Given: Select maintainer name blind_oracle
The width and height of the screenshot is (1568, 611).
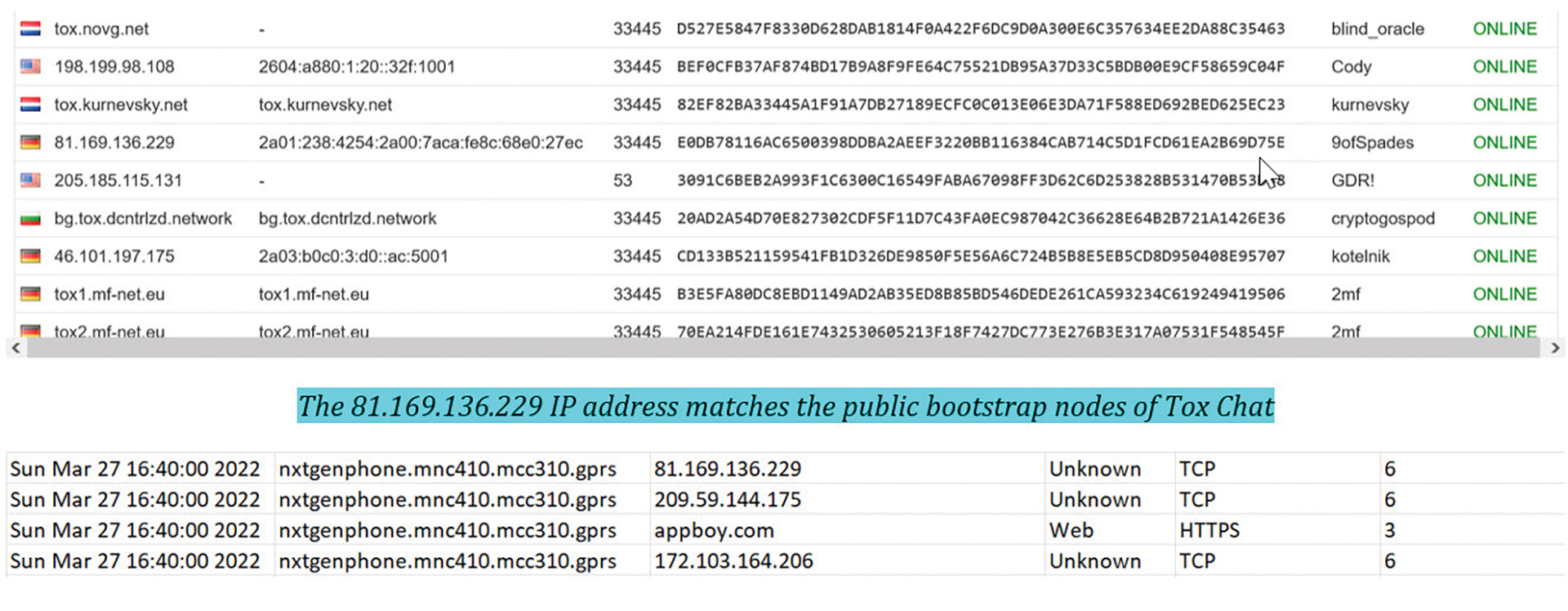Looking at the screenshot, I should coord(1378,29).
